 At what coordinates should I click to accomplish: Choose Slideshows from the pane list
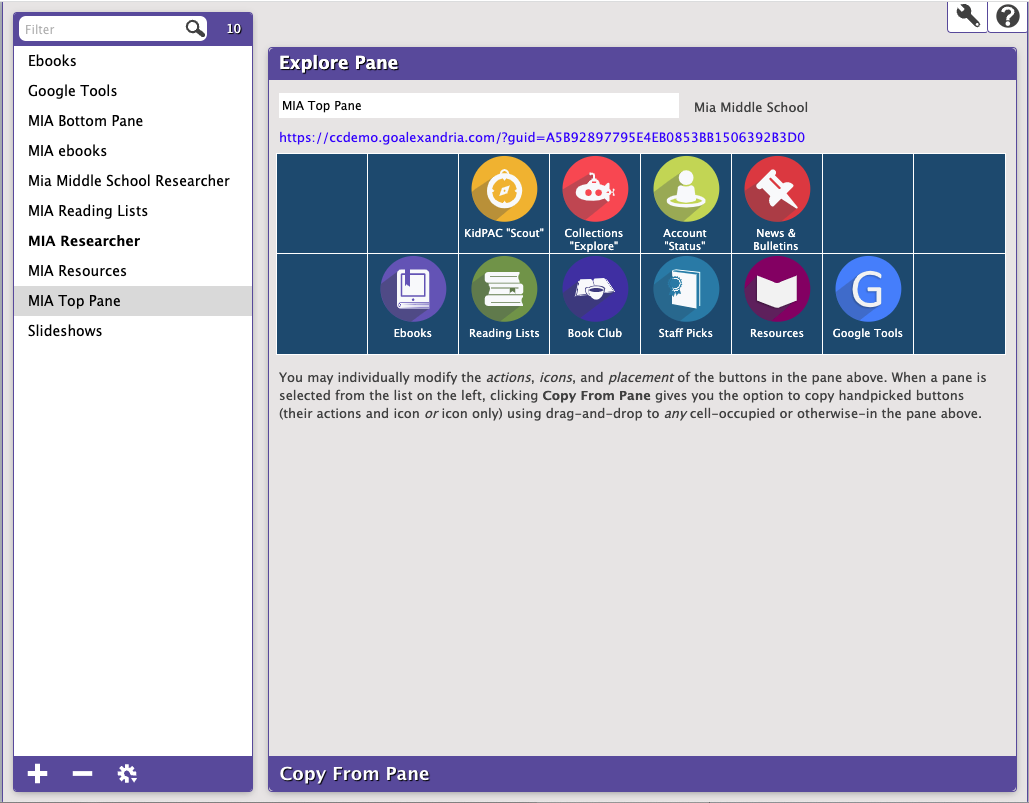coord(65,331)
